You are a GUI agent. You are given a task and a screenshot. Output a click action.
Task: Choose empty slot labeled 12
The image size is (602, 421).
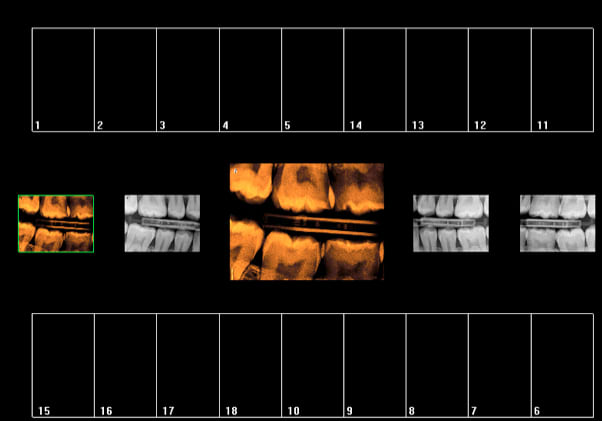coord(499,80)
